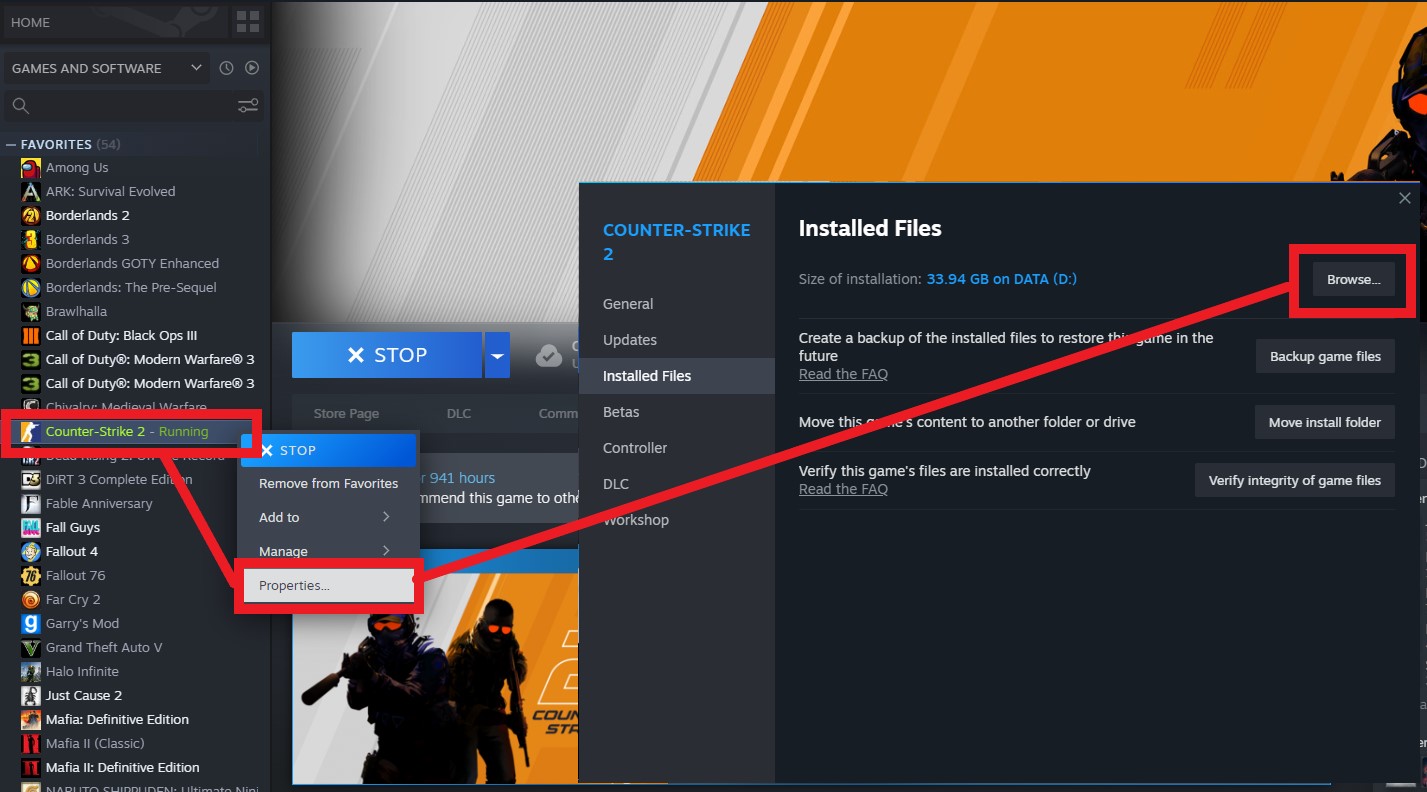1427x792 pixels.
Task: Select the ARK: Survival Evolved icon
Action: point(30,192)
